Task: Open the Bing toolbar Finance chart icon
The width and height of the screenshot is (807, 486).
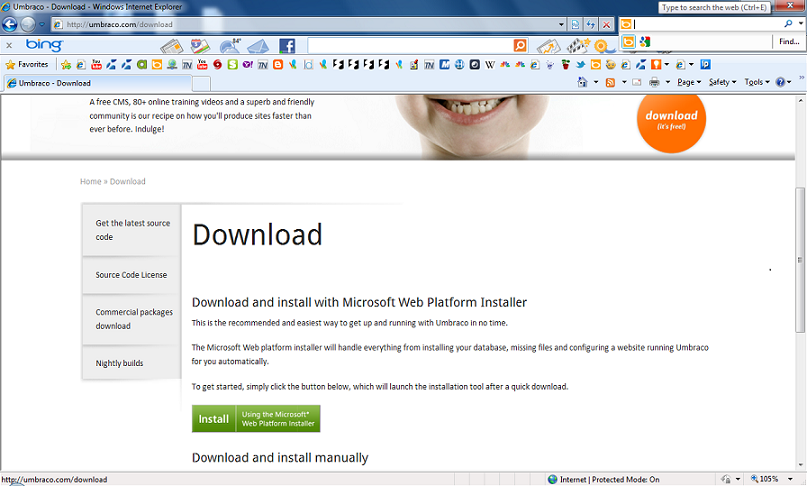Action: (x=549, y=46)
